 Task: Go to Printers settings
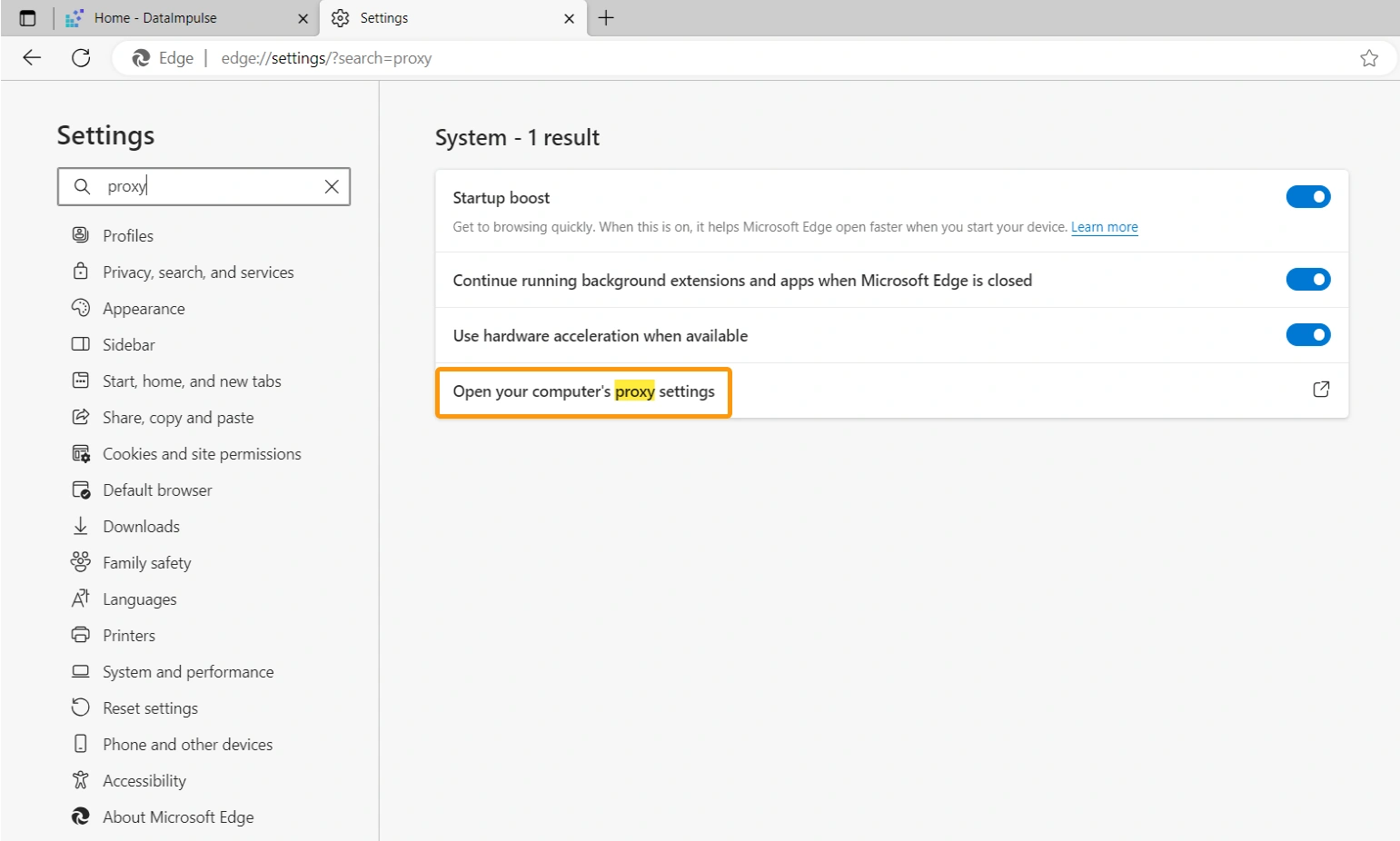click(x=129, y=636)
